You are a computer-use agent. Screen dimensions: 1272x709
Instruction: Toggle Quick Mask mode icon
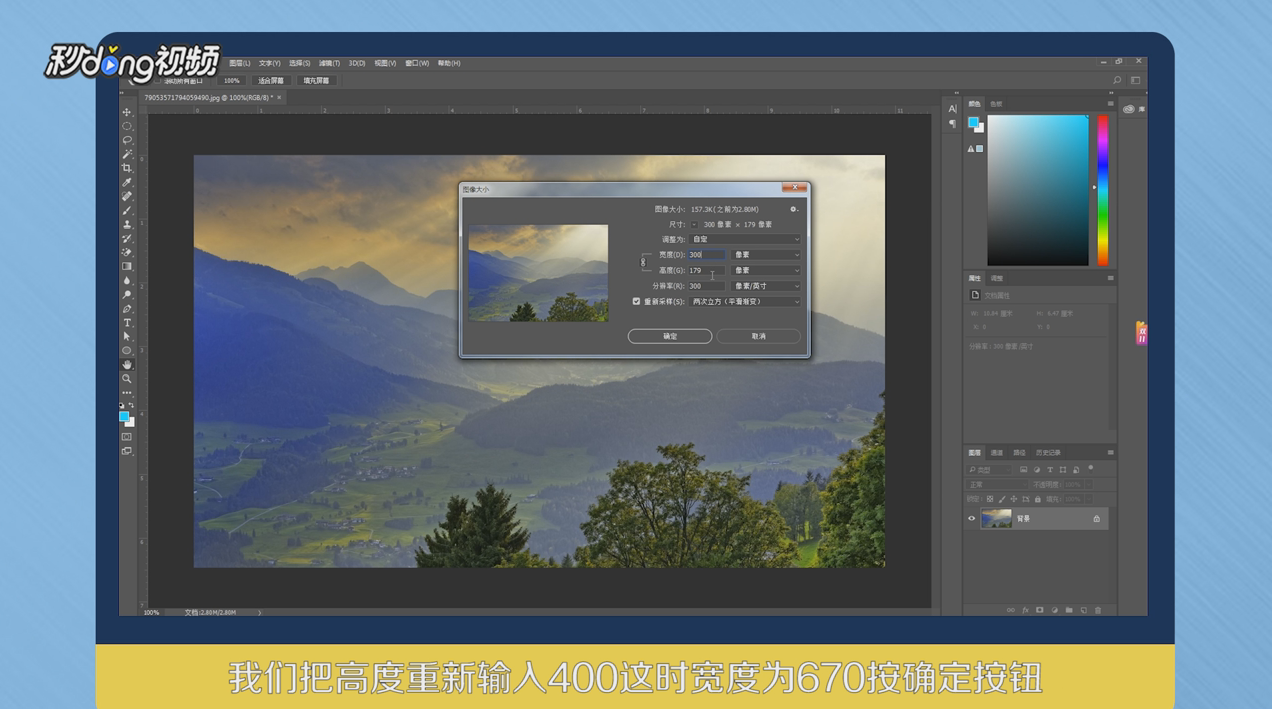click(x=127, y=437)
